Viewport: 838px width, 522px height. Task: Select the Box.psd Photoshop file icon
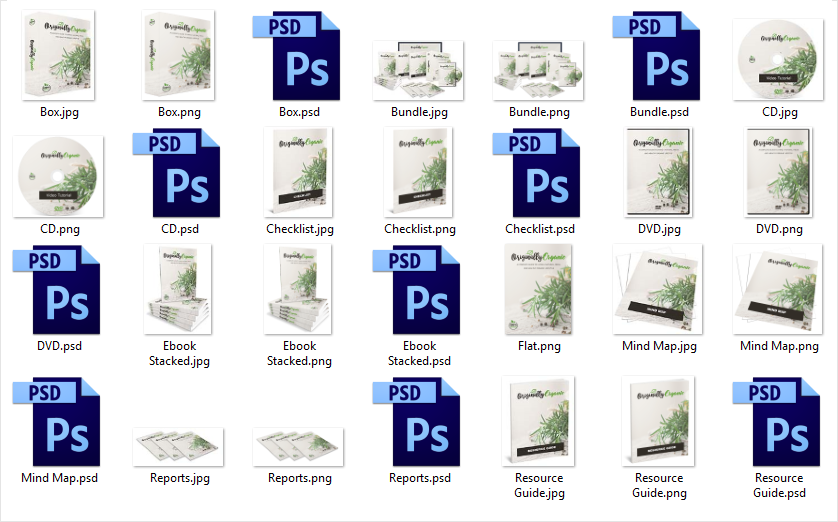[297, 56]
